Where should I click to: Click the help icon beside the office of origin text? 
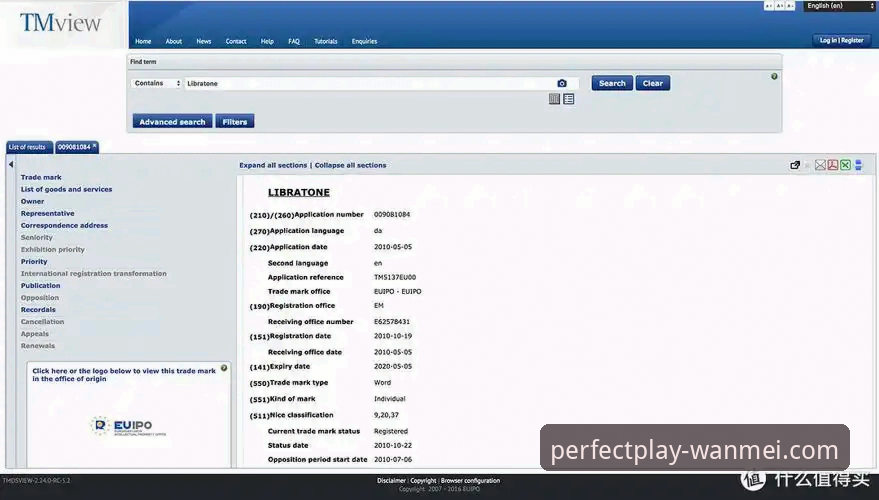point(224,368)
